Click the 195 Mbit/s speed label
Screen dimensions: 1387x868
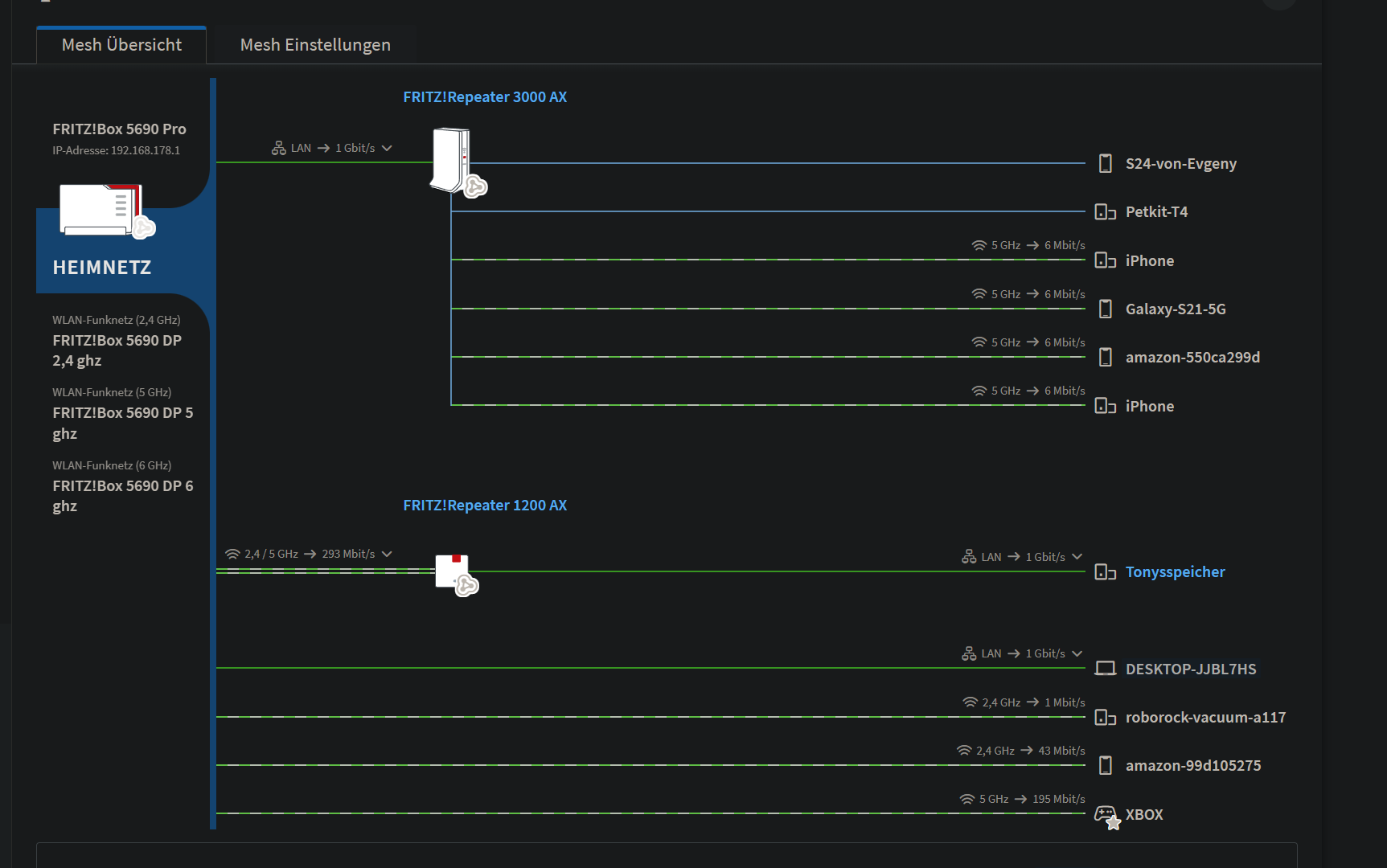coord(1059,799)
